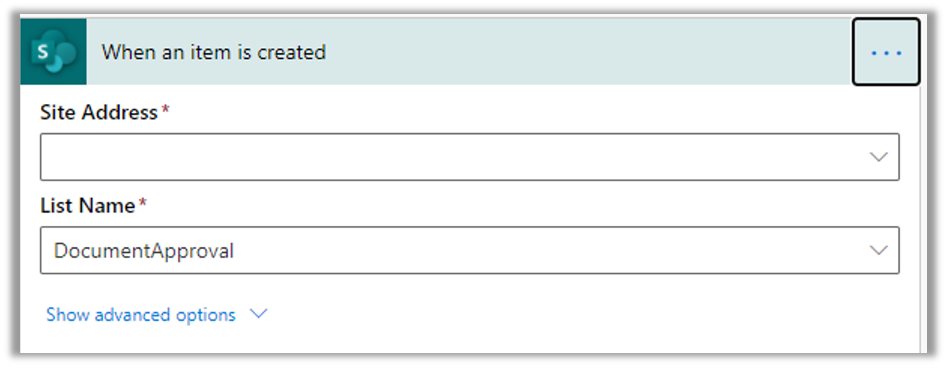Click the SharePoint connector icon
948x368 pixels.
(53, 51)
